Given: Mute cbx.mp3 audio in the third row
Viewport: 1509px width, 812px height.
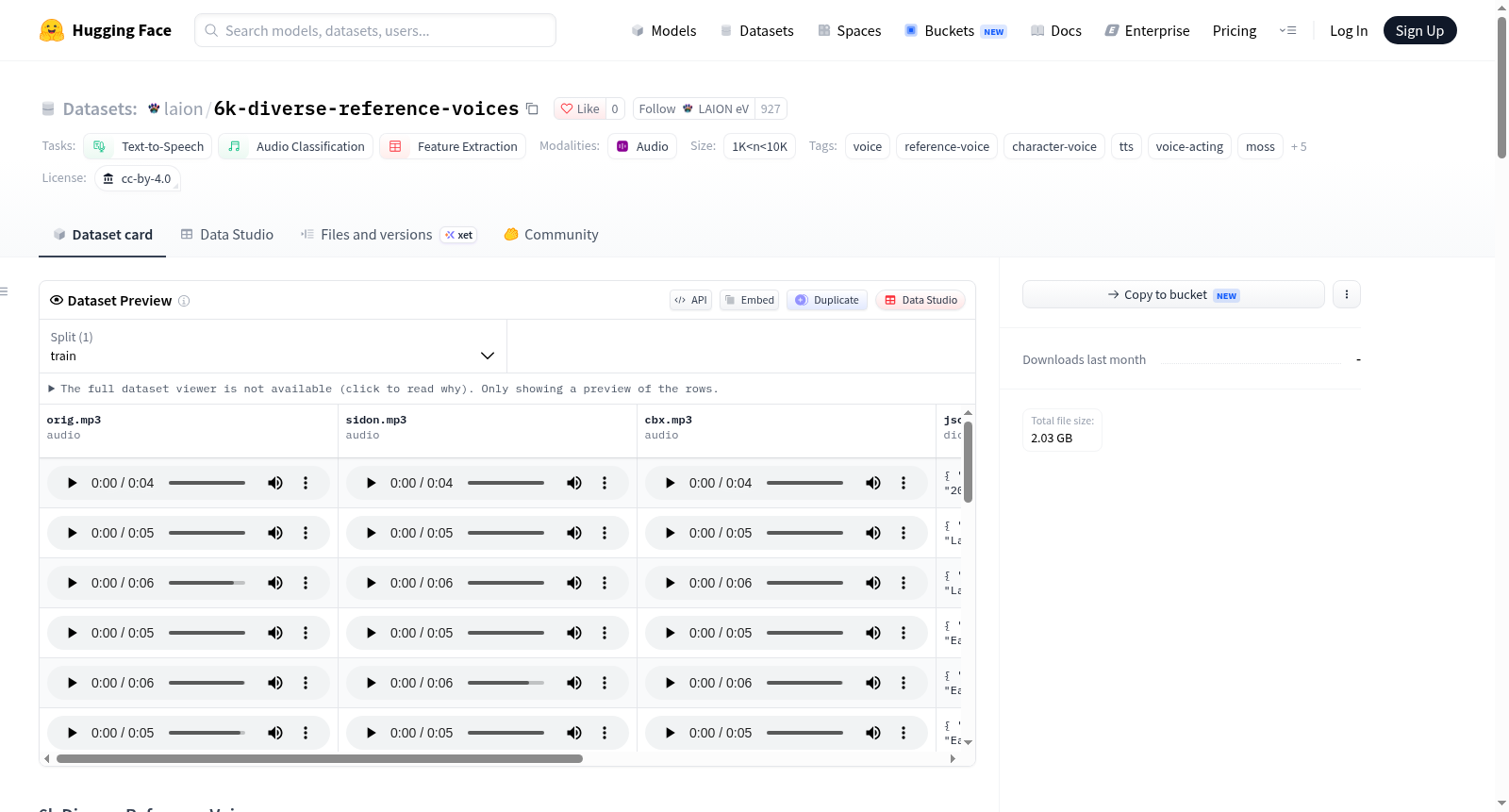Looking at the screenshot, I should tap(873, 583).
